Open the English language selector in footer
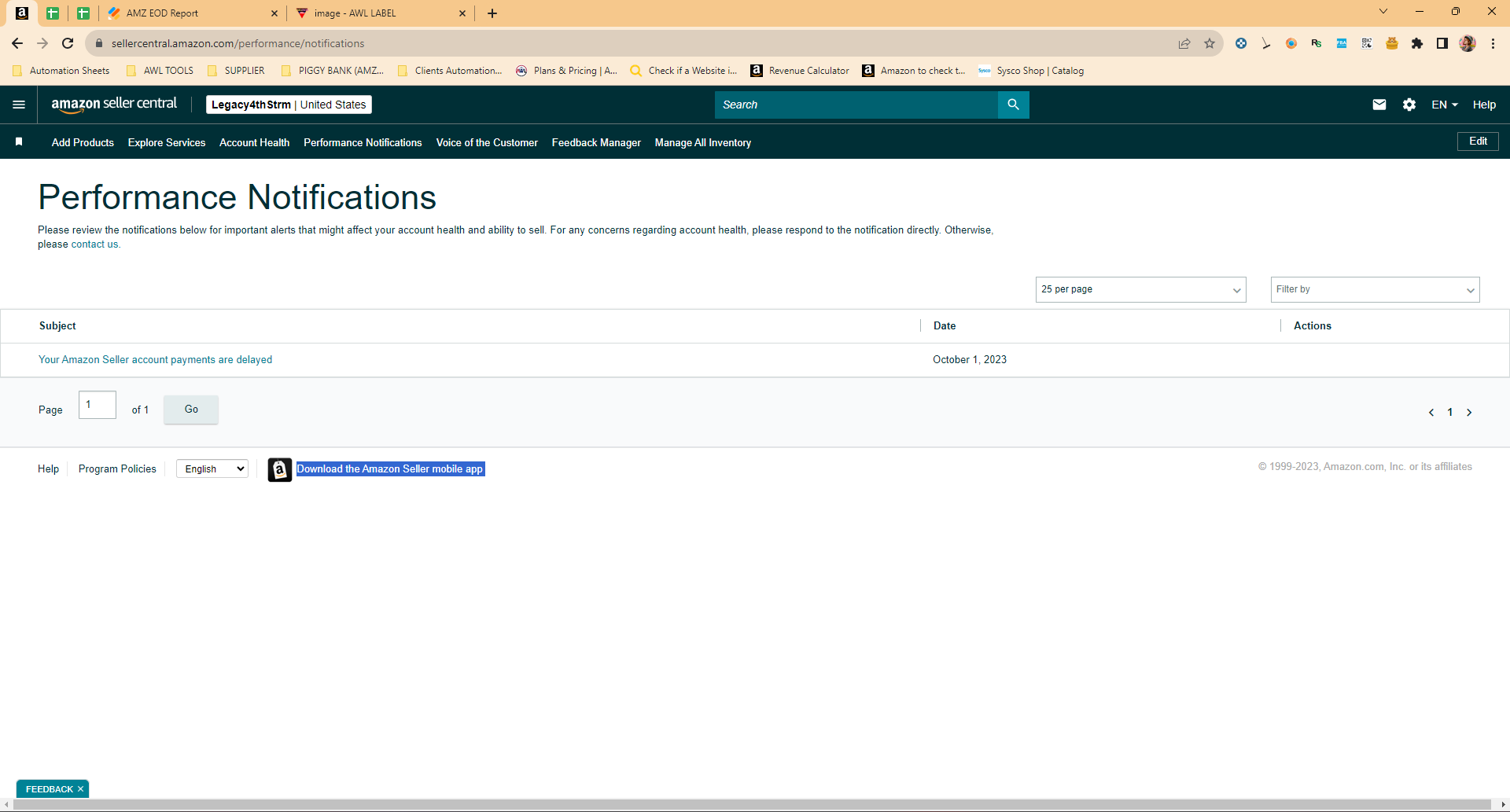The height and width of the screenshot is (812, 1510). (x=212, y=469)
